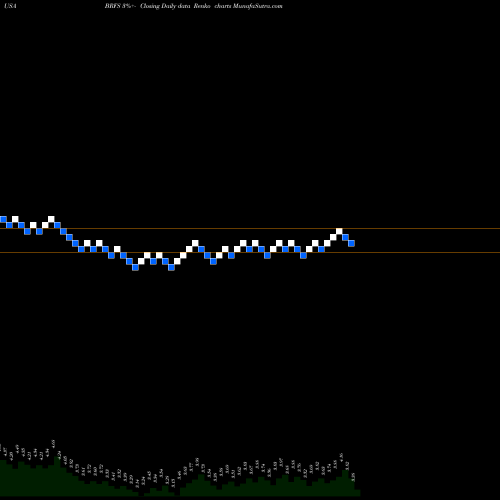Select the rightmost blue Renko brick
Image resolution: width=500 pixels, height=500 pixels.
pos(351,243)
